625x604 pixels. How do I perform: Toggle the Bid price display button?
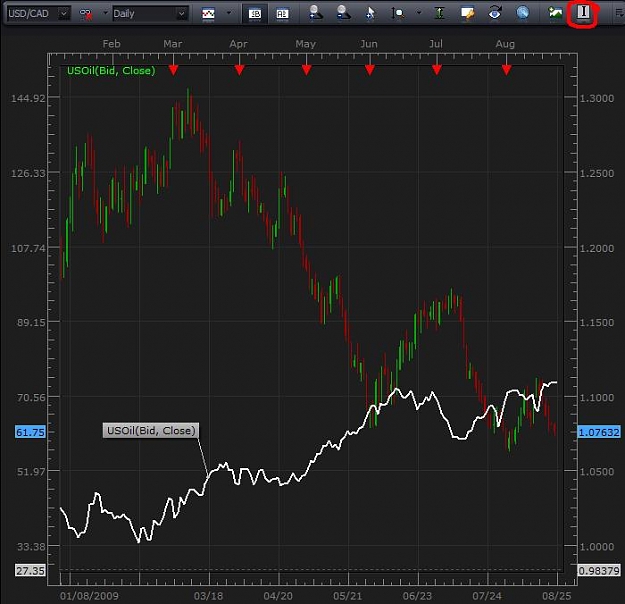click(255, 14)
